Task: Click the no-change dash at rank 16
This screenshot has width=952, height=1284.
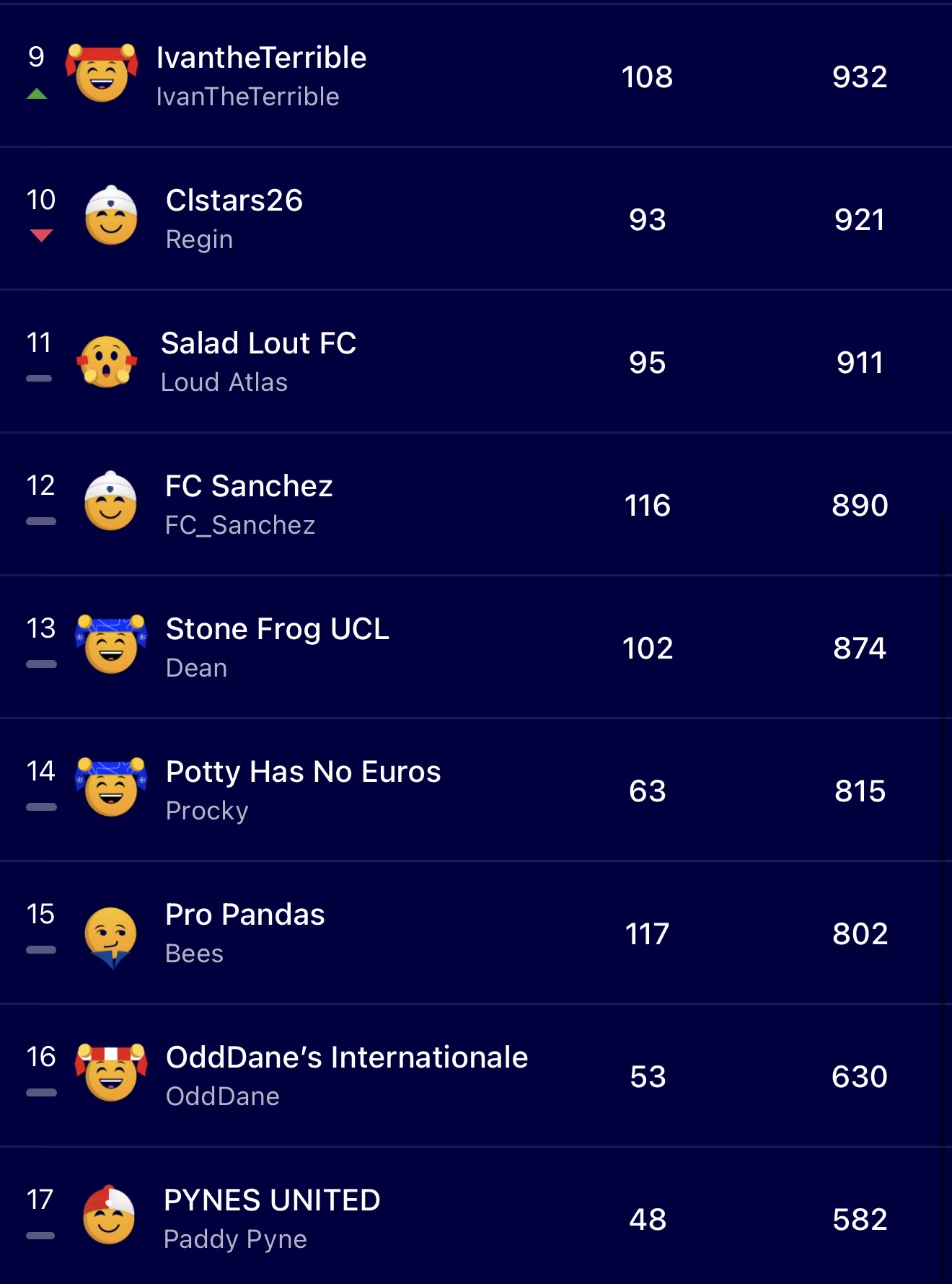Action: (41, 1092)
